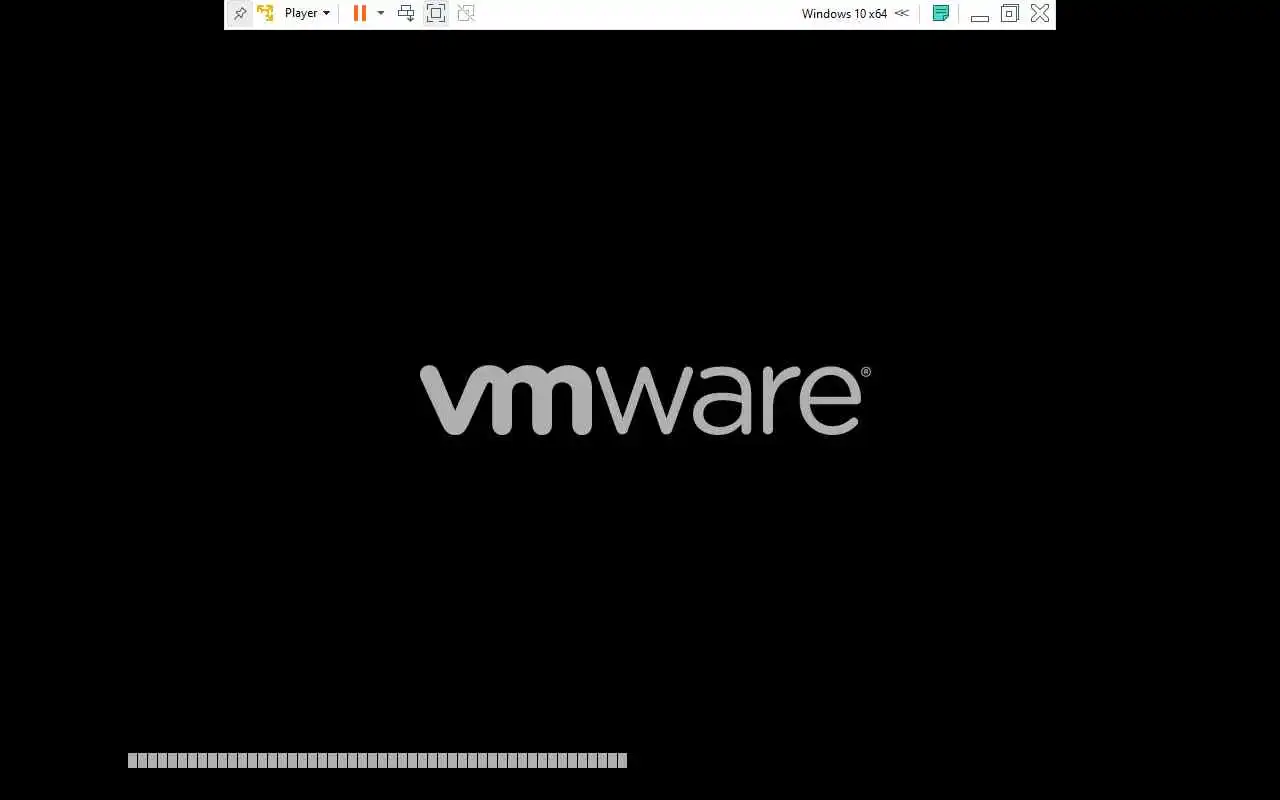Screen dimensions: 1280x800
Task: Close VMware Player with the X button
Action: point(1040,13)
